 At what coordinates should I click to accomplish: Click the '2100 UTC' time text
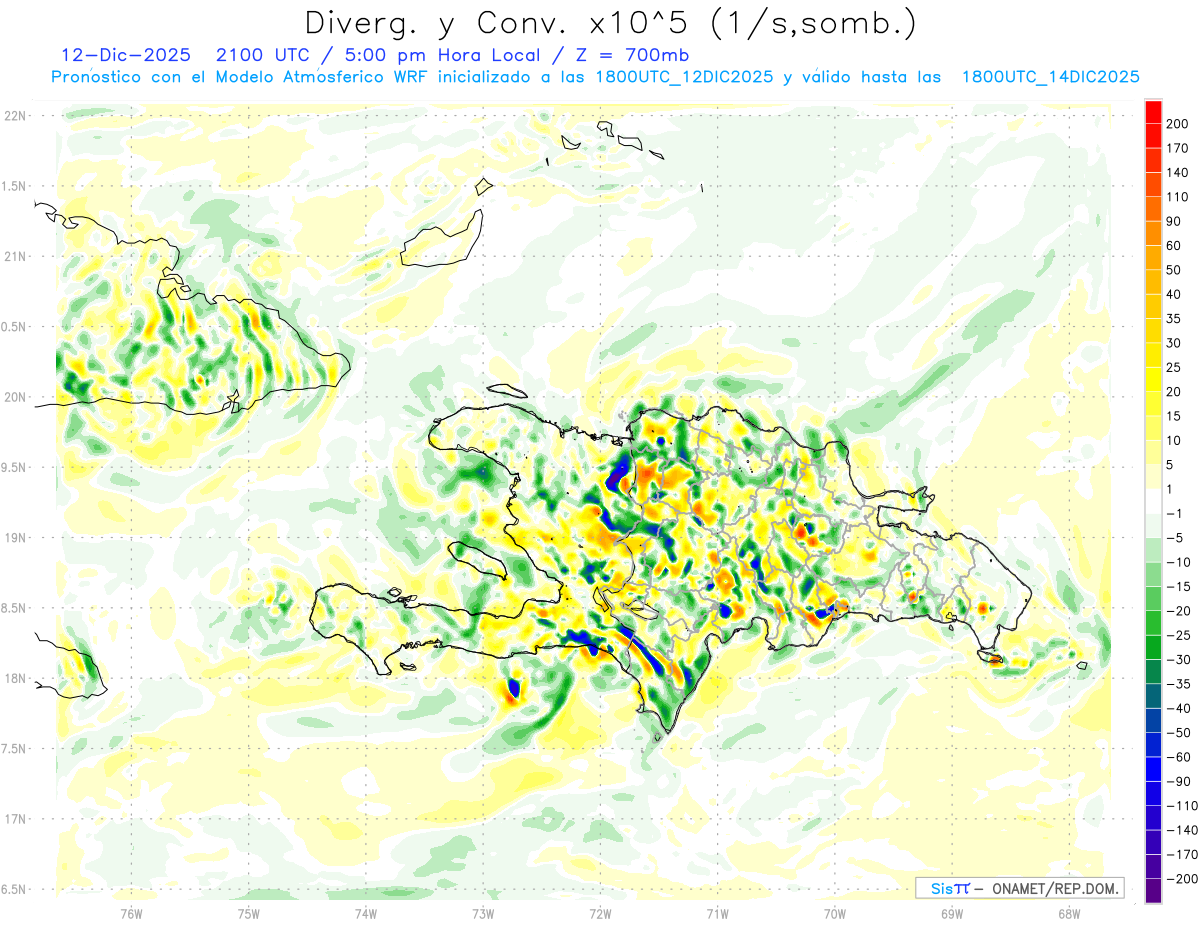(262, 54)
